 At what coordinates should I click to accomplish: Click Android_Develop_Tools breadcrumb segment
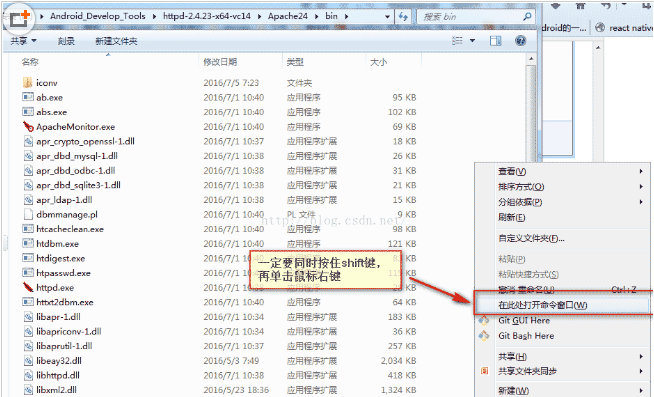tap(98, 16)
